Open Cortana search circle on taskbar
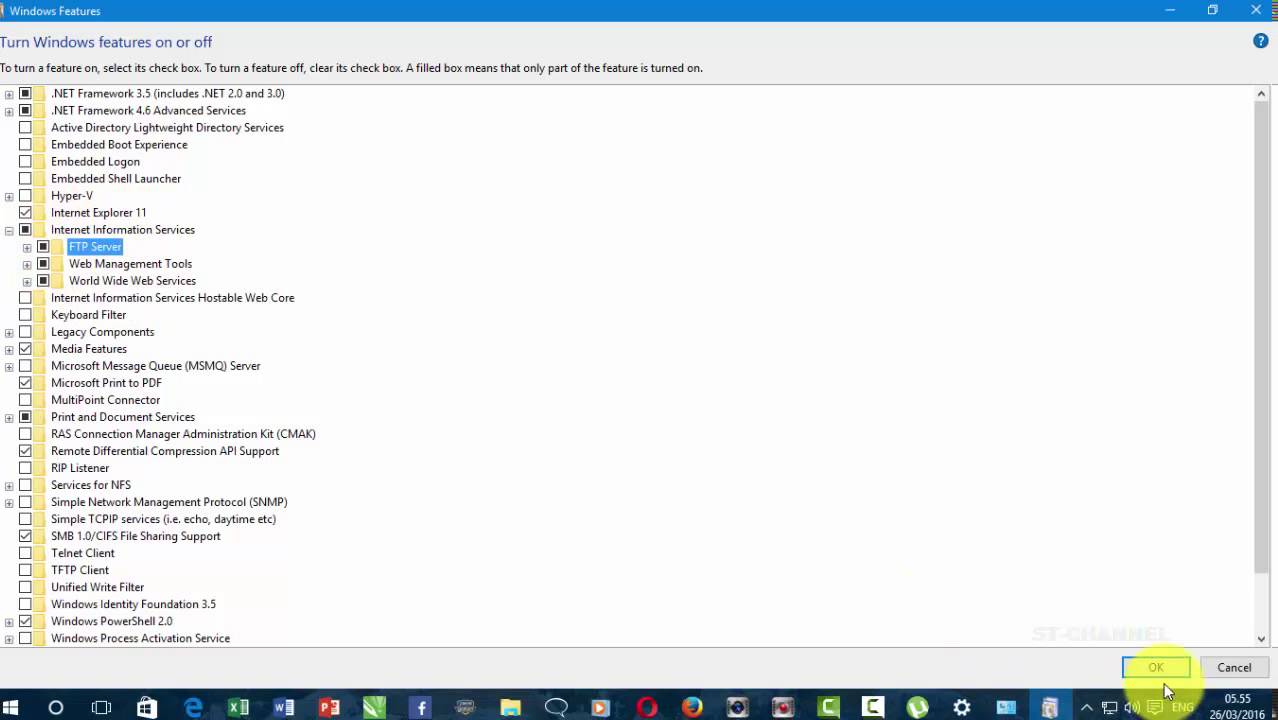The image size is (1278, 720). pyautogui.click(x=56, y=707)
